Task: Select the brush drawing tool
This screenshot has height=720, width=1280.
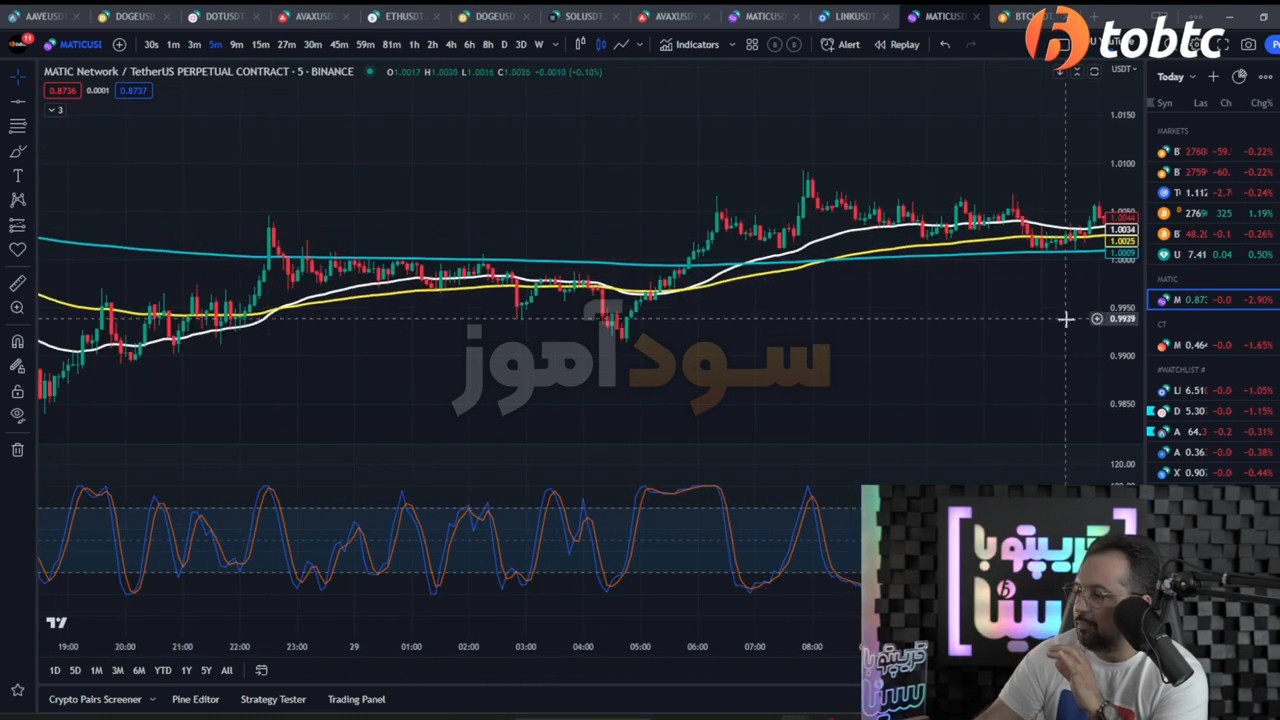Action: (x=18, y=151)
